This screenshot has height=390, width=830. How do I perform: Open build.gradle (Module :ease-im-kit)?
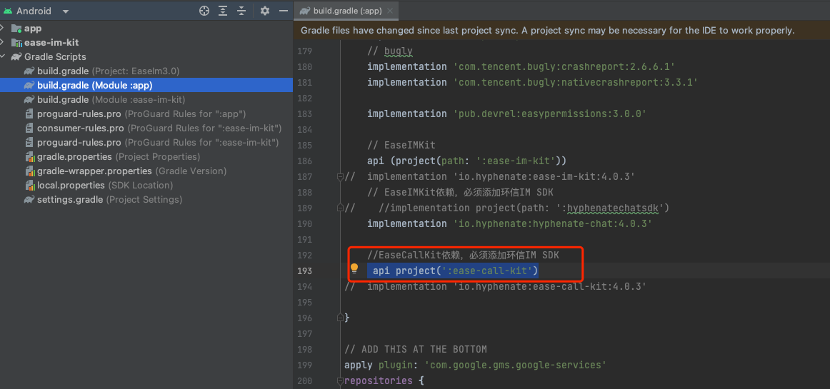[104, 99]
